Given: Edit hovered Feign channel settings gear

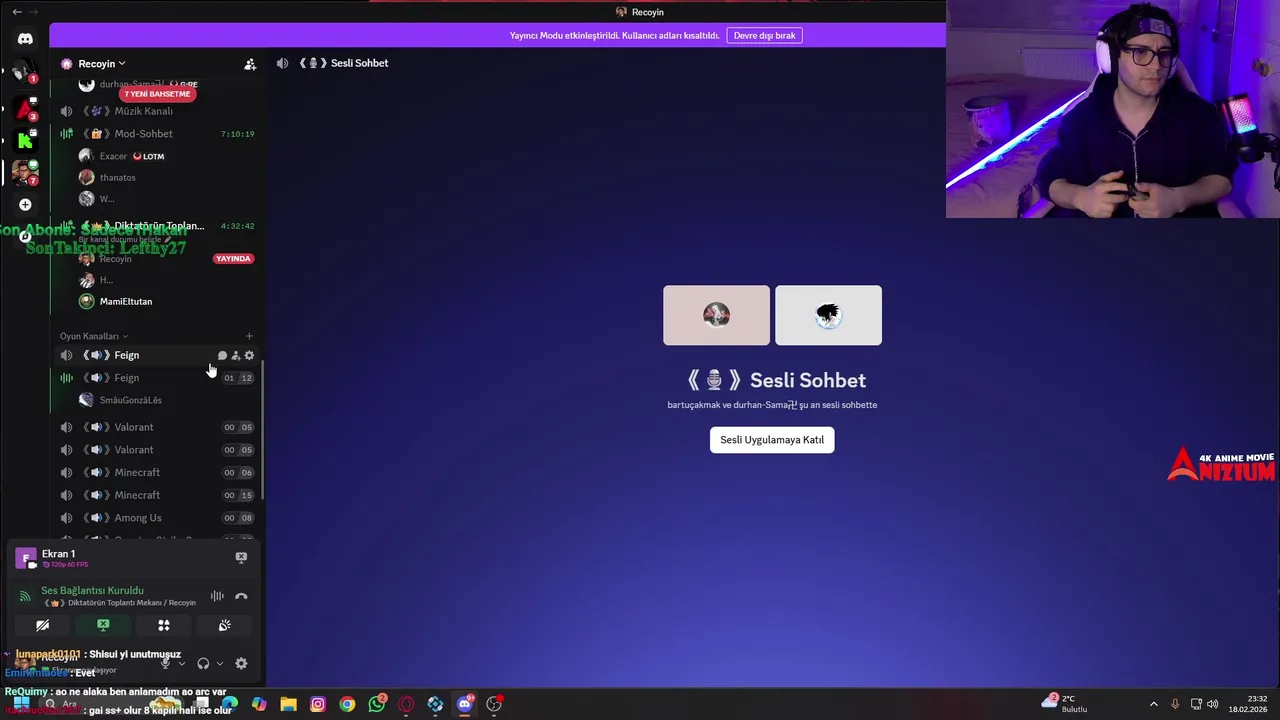Looking at the screenshot, I should pyautogui.click(x=249, y=355).
